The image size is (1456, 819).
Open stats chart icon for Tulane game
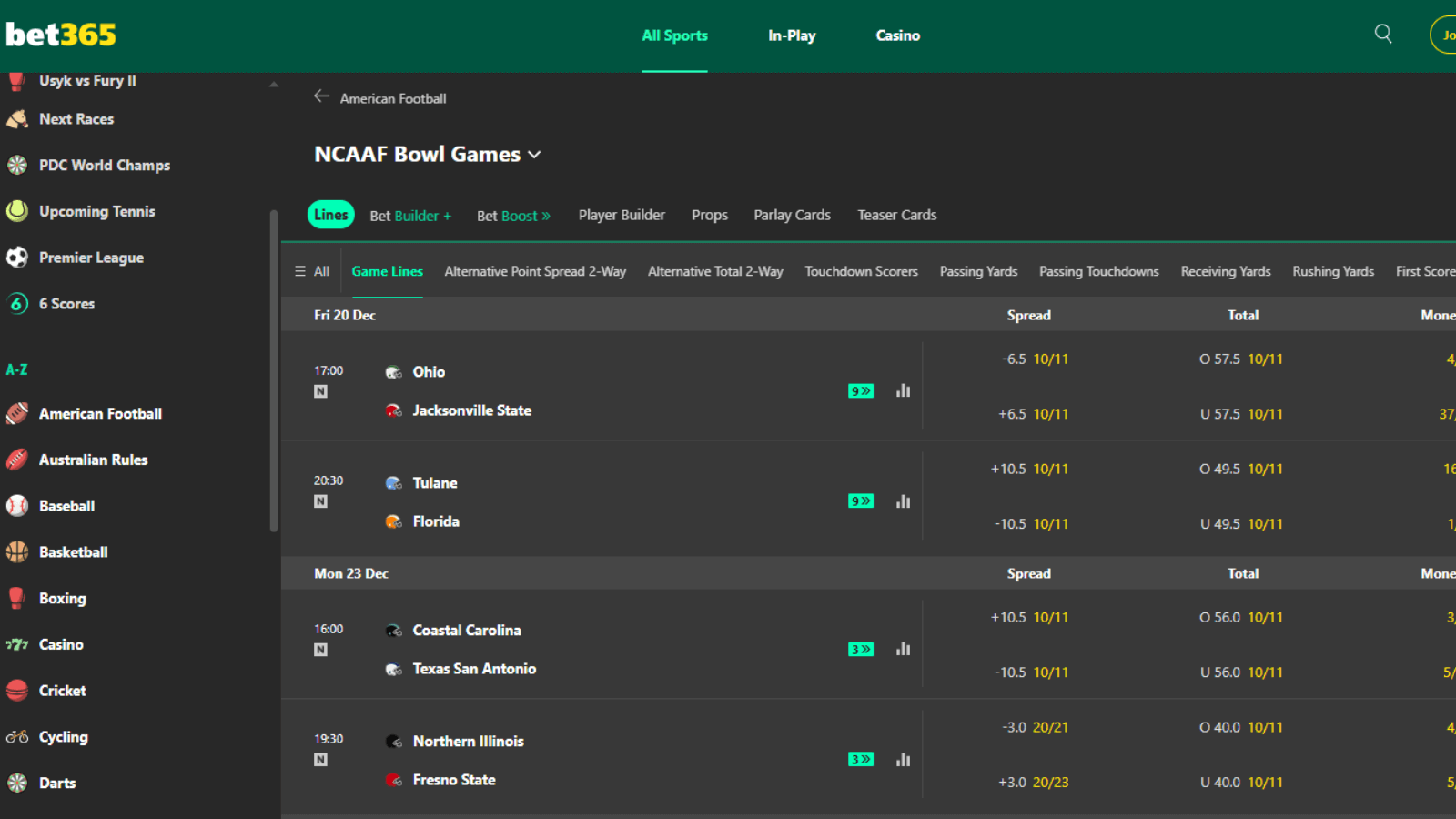[x=903, y=501]
